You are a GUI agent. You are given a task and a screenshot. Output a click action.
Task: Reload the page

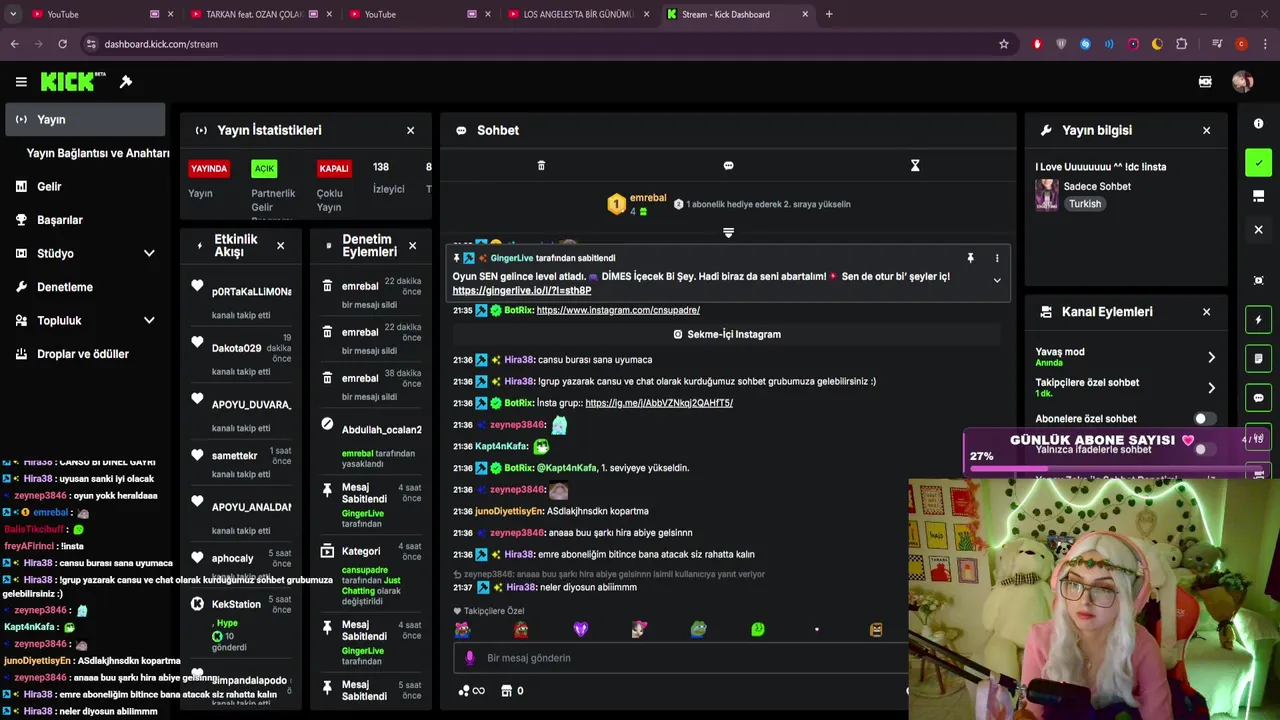[x=62, y=44]
